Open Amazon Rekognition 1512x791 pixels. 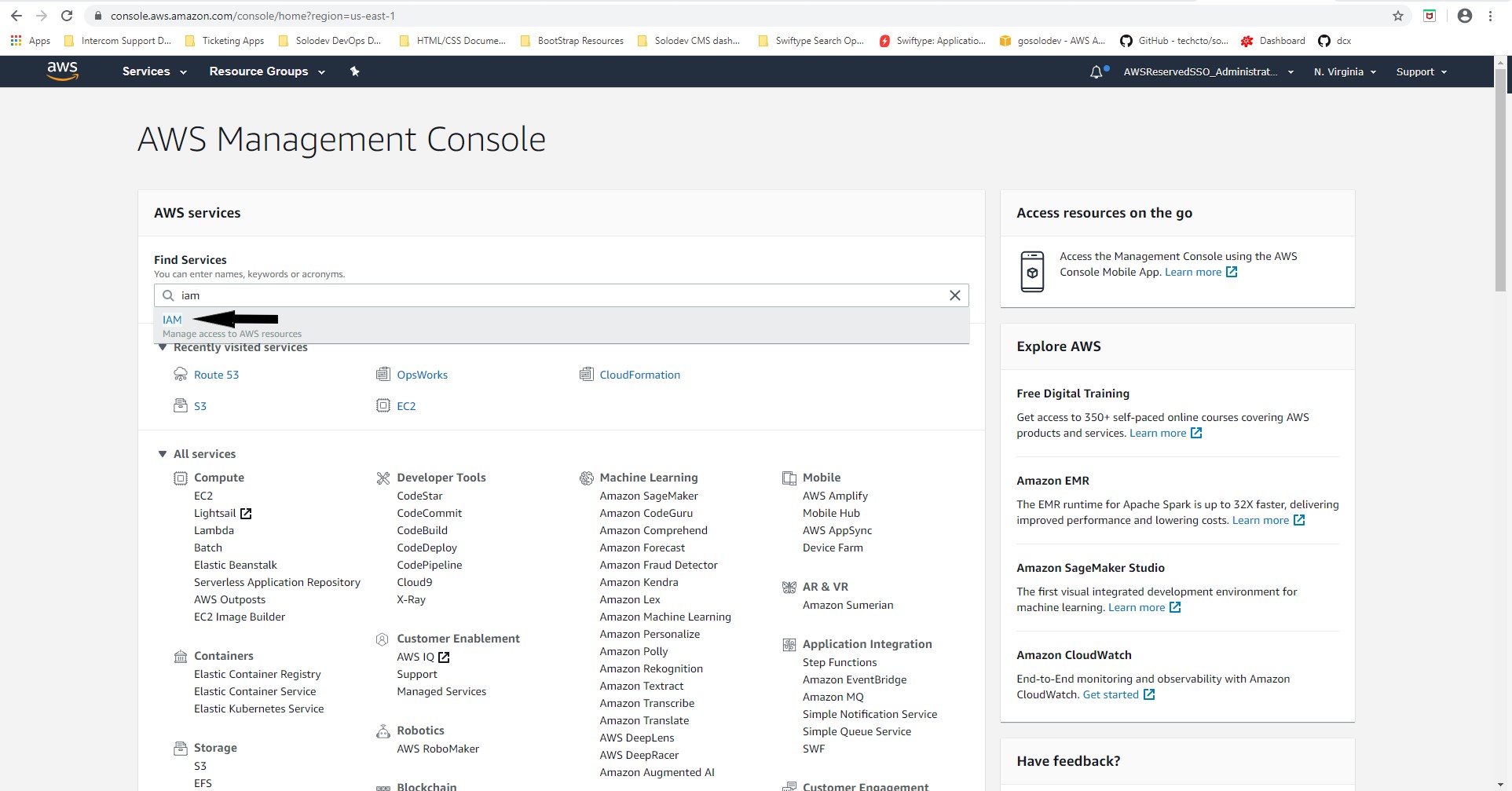(x=650, y=668)
